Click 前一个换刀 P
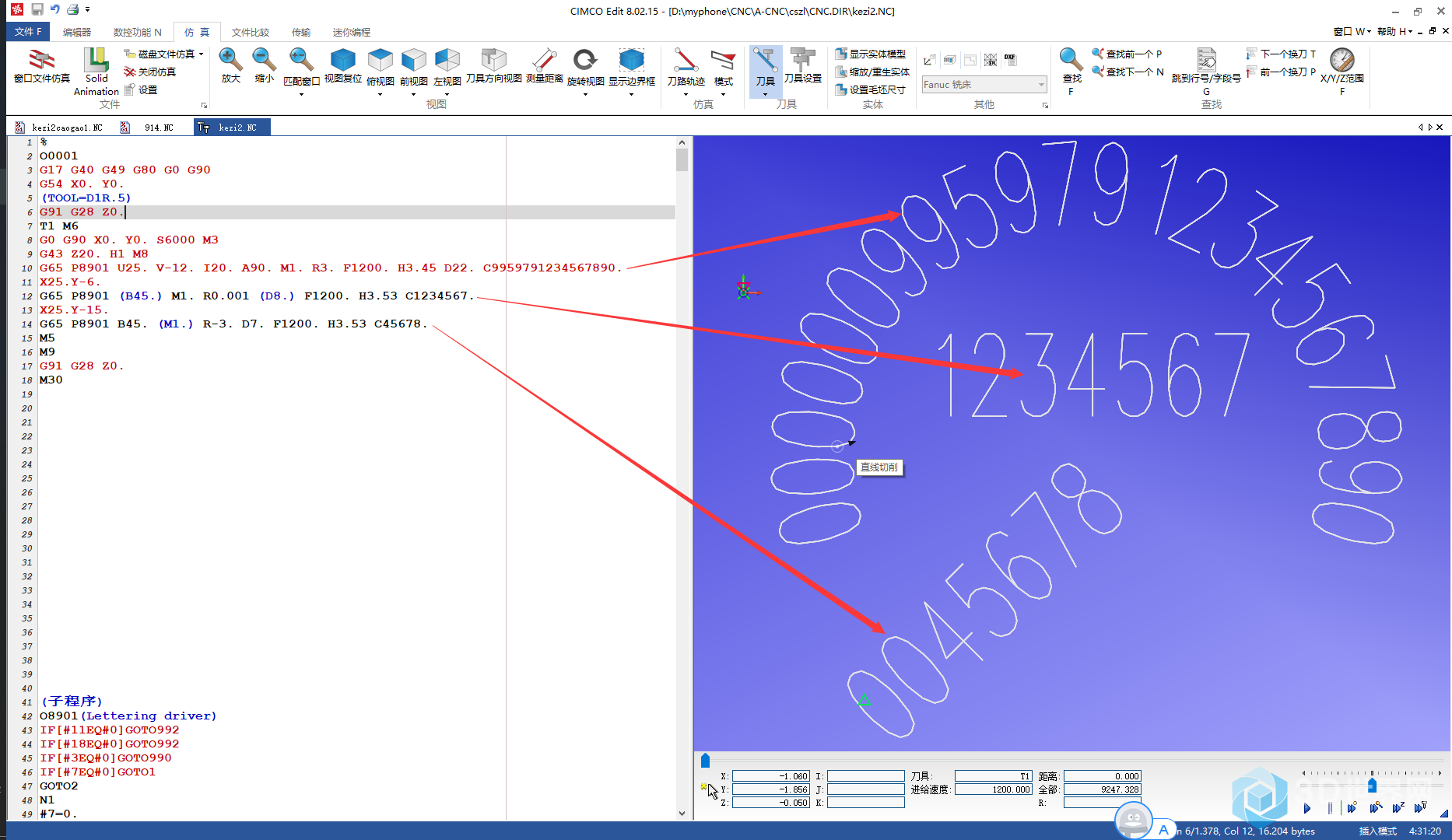 (1281, 72)
